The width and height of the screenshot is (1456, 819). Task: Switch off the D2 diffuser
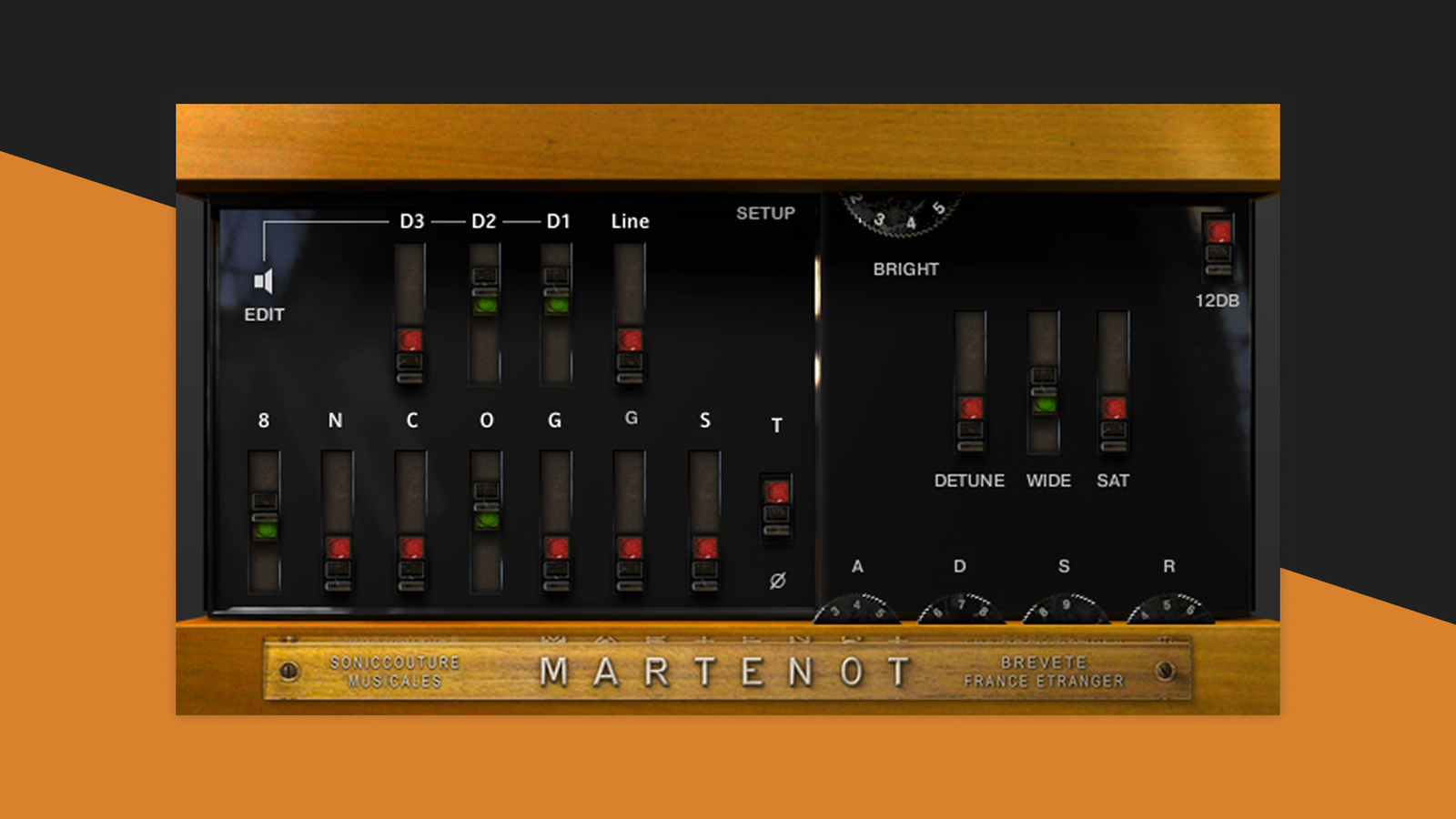tap(484, 313)
